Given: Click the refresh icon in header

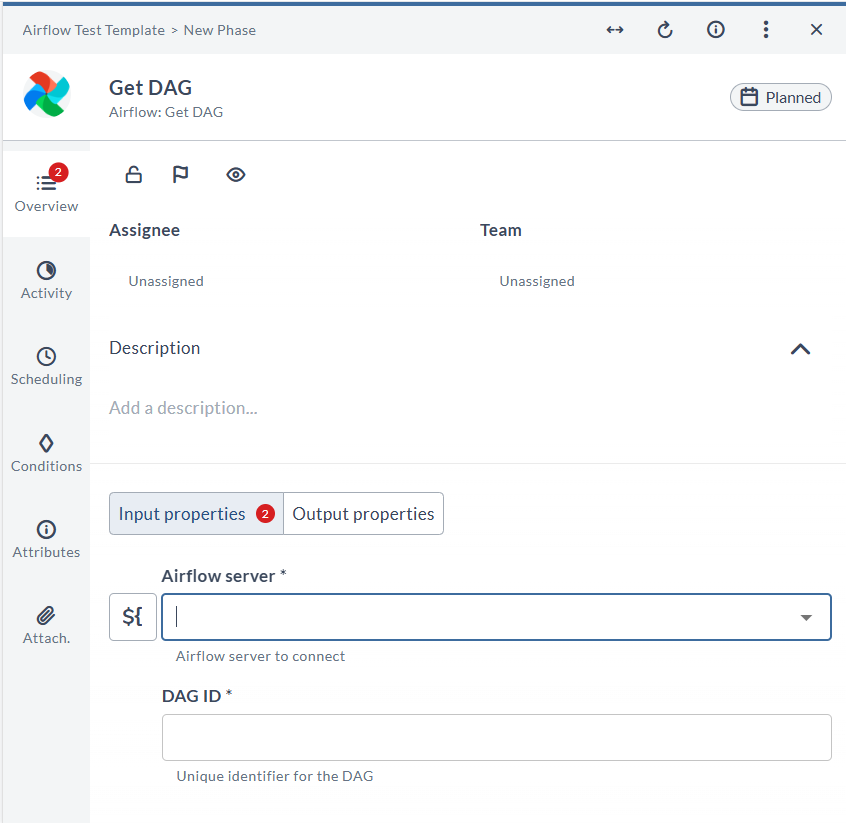Looking at the screenshot, I should pos(665,30).
